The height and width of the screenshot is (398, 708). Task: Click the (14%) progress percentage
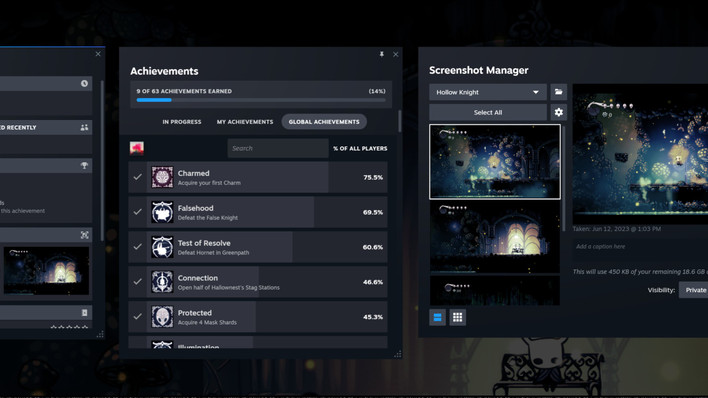377,91
